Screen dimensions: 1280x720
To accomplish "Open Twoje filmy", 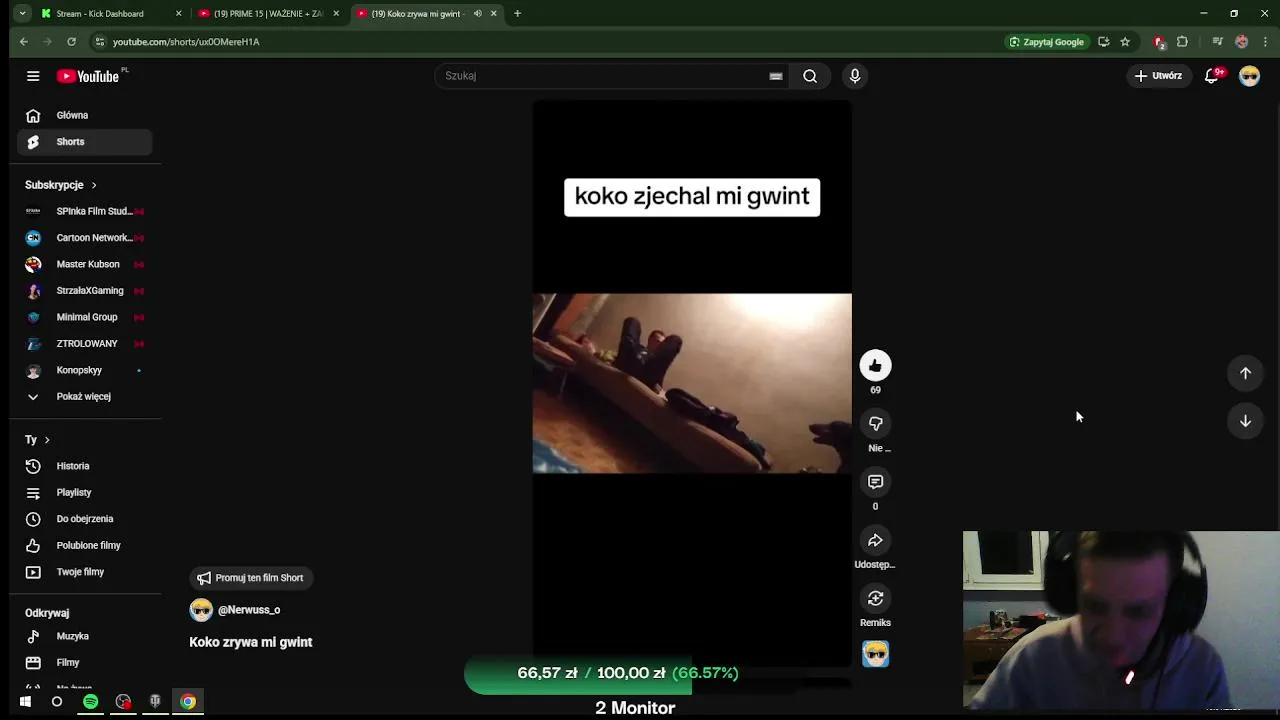I will 84,572.
